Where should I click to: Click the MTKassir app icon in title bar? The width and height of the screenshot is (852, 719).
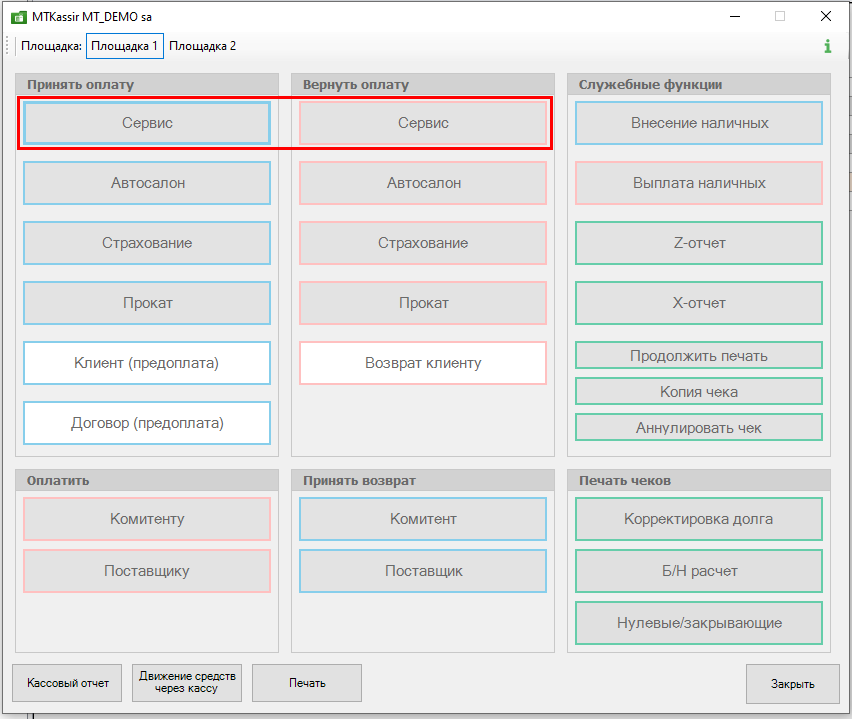pos(17,17)
